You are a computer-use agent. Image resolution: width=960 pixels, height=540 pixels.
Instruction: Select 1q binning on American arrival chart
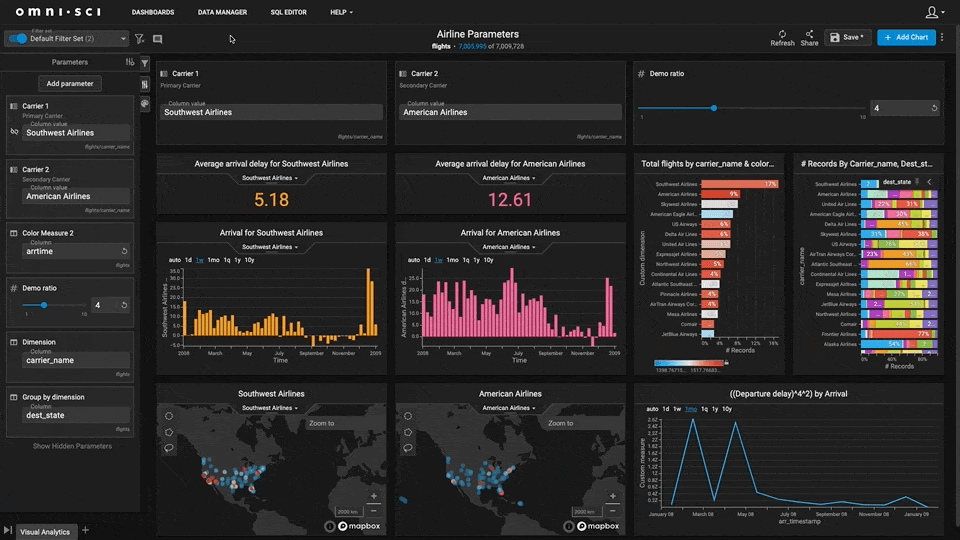point(466,260)
